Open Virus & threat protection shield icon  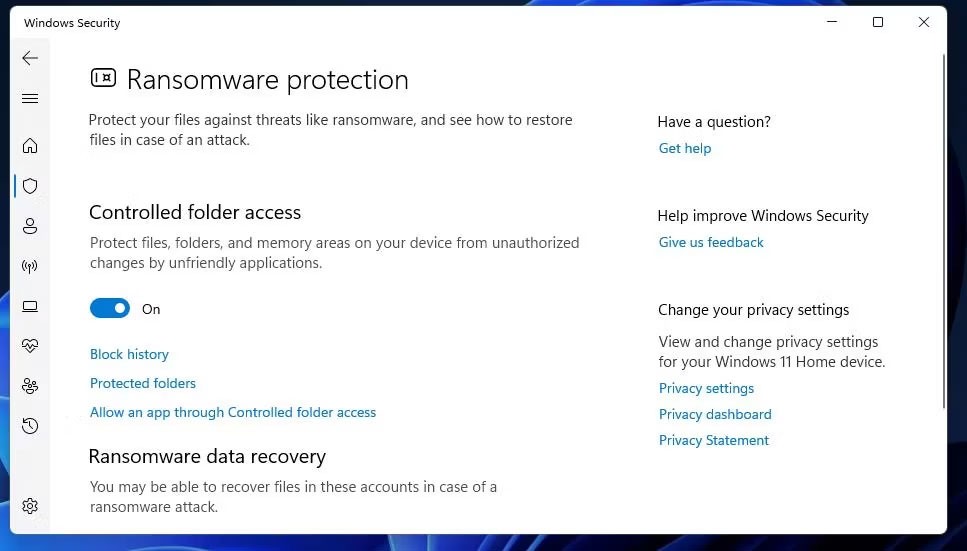(30, 186)
